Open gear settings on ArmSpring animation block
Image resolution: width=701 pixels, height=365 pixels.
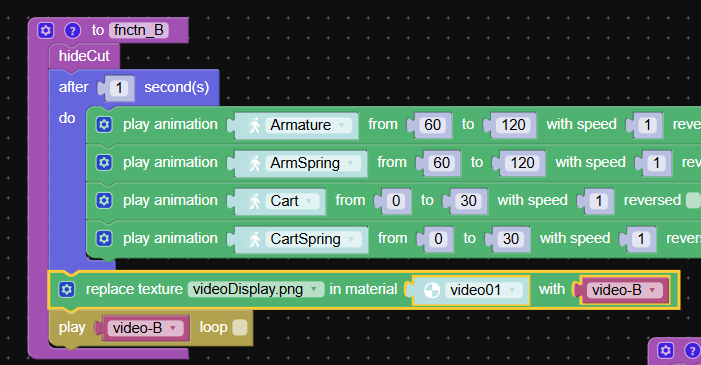[104, 162]
